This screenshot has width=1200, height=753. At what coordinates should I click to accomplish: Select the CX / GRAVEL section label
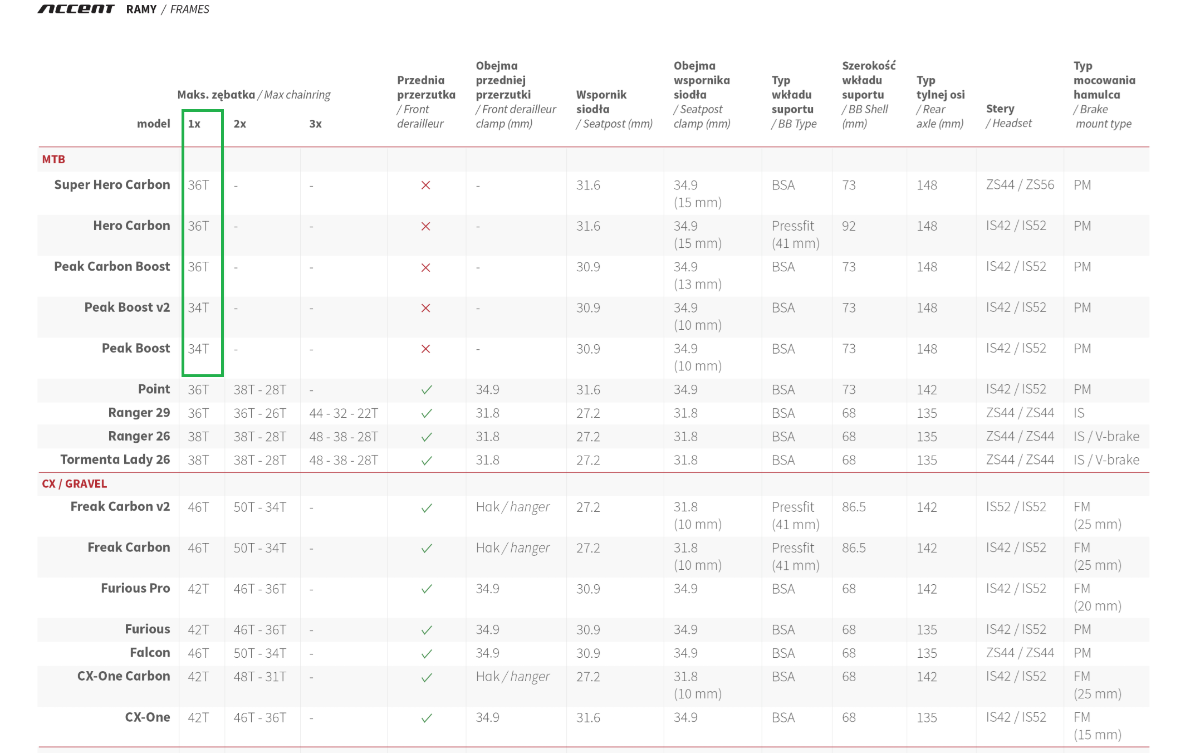pyautogui.click(x=75, y=484)
